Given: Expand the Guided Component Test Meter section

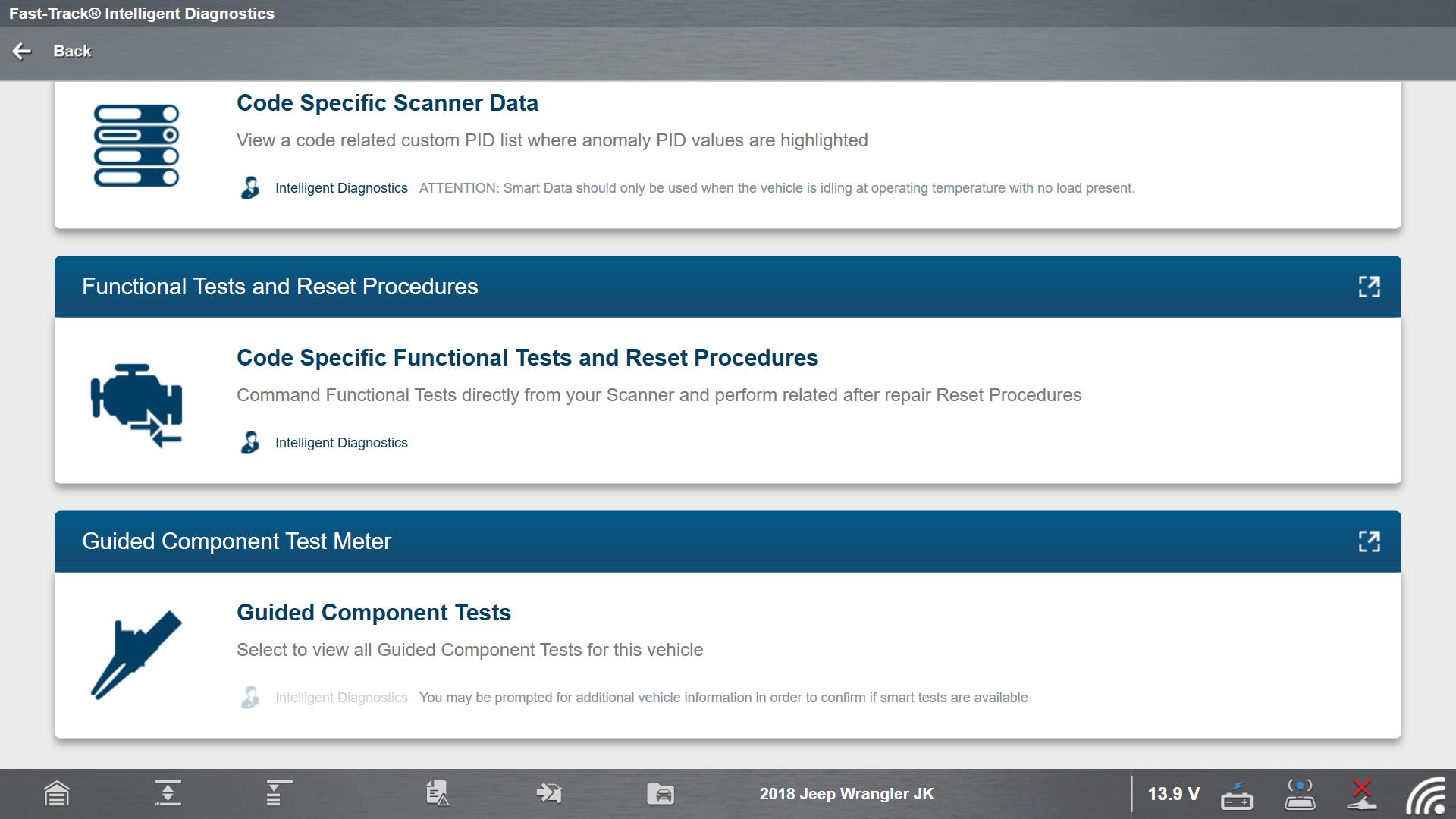Looking at the screenshot, I should [x=1369, y=541].
